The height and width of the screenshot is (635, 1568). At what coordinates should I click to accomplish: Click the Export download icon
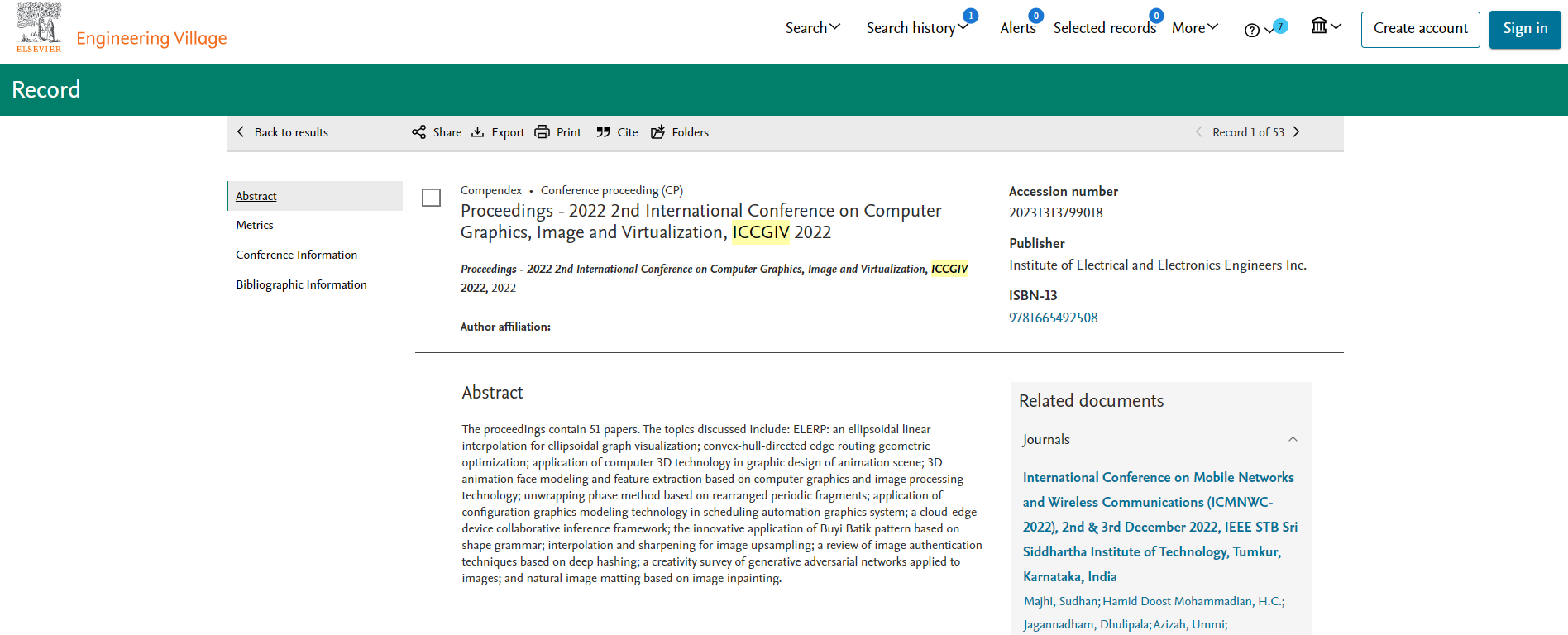point(478,132)
